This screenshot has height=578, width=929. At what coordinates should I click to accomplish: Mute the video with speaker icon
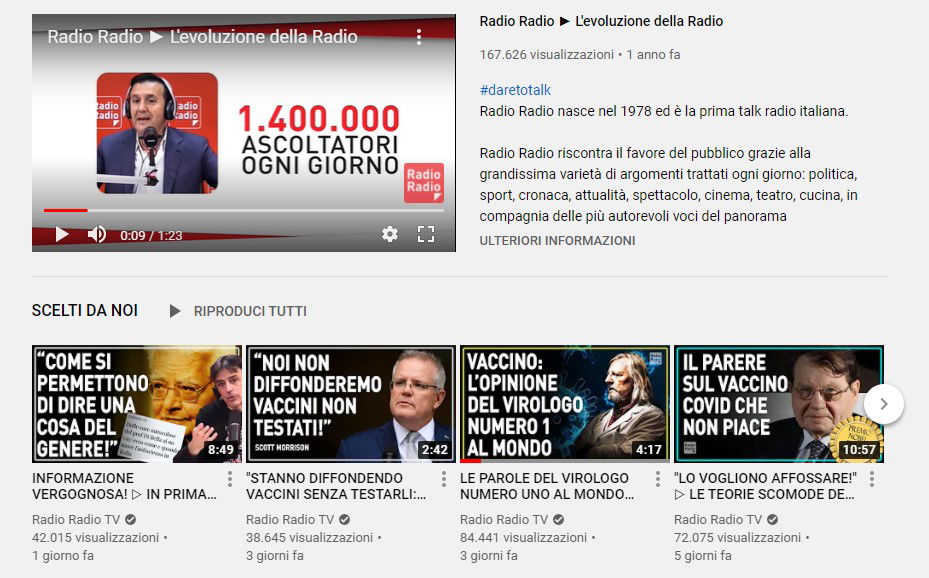[x=97, y=234]
